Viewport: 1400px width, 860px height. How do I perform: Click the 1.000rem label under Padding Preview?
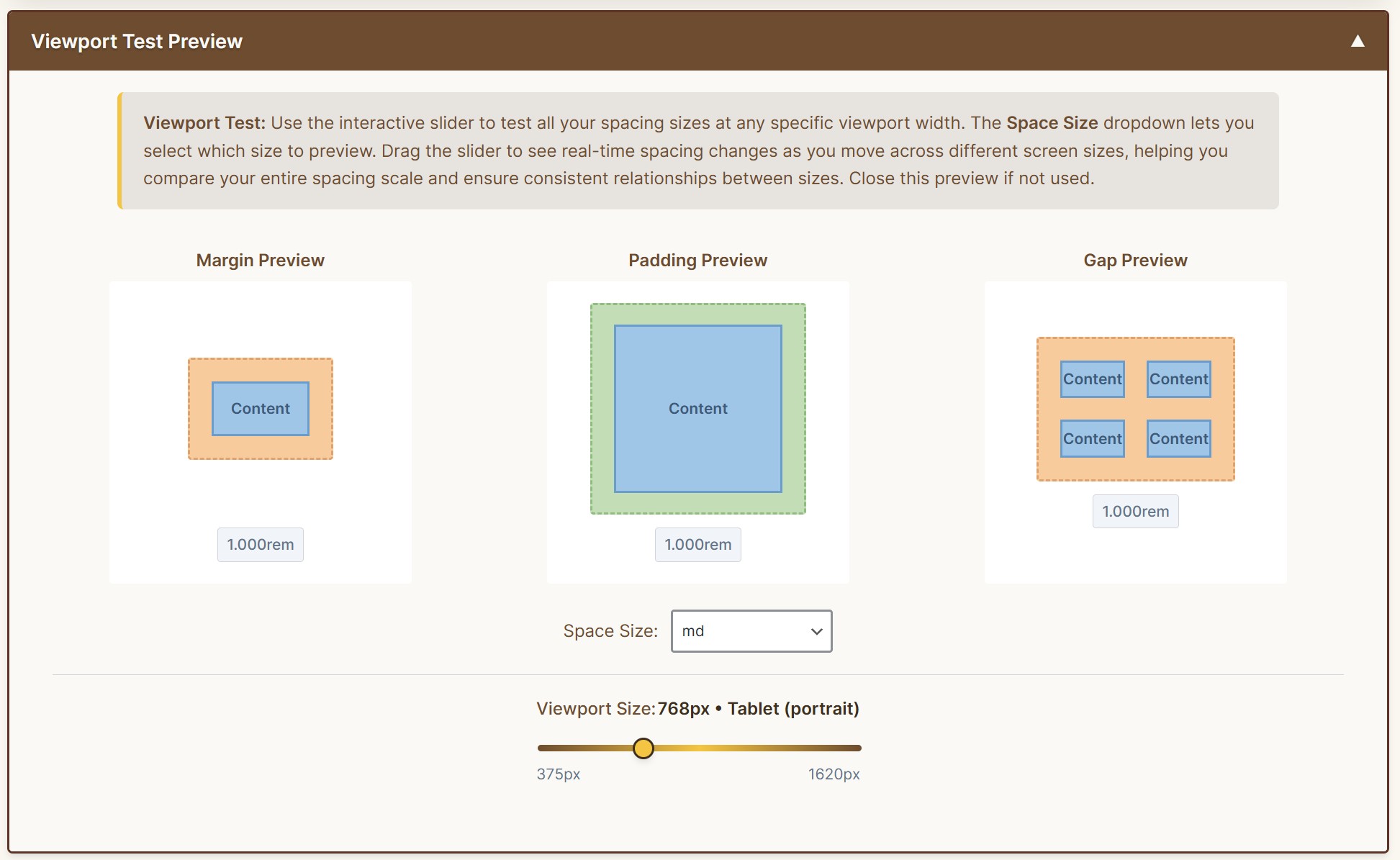click(697, 545)
